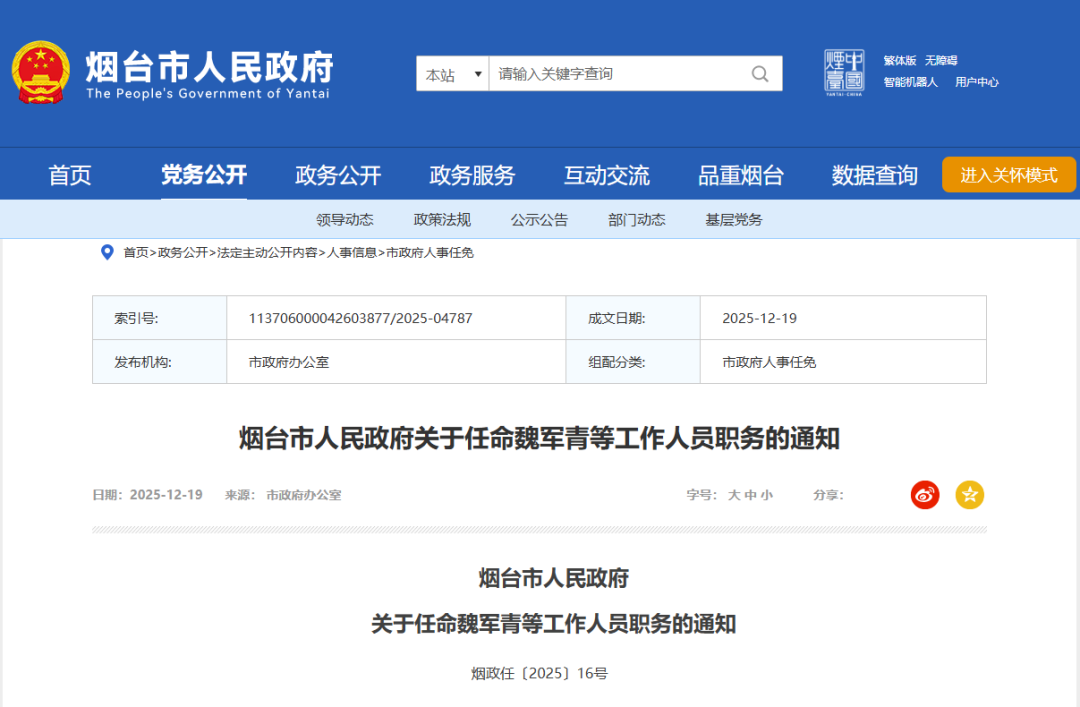Click the Yantai China seal logo
This screenshot has width=1080, height=707.
pyautogui.click(x=844, y=70)
